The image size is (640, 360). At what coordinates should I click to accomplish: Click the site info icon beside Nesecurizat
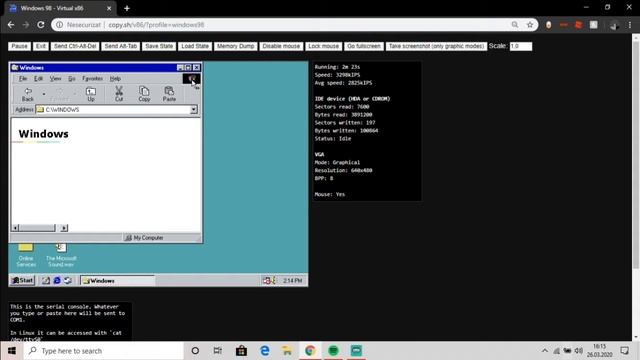click(60, 25)
